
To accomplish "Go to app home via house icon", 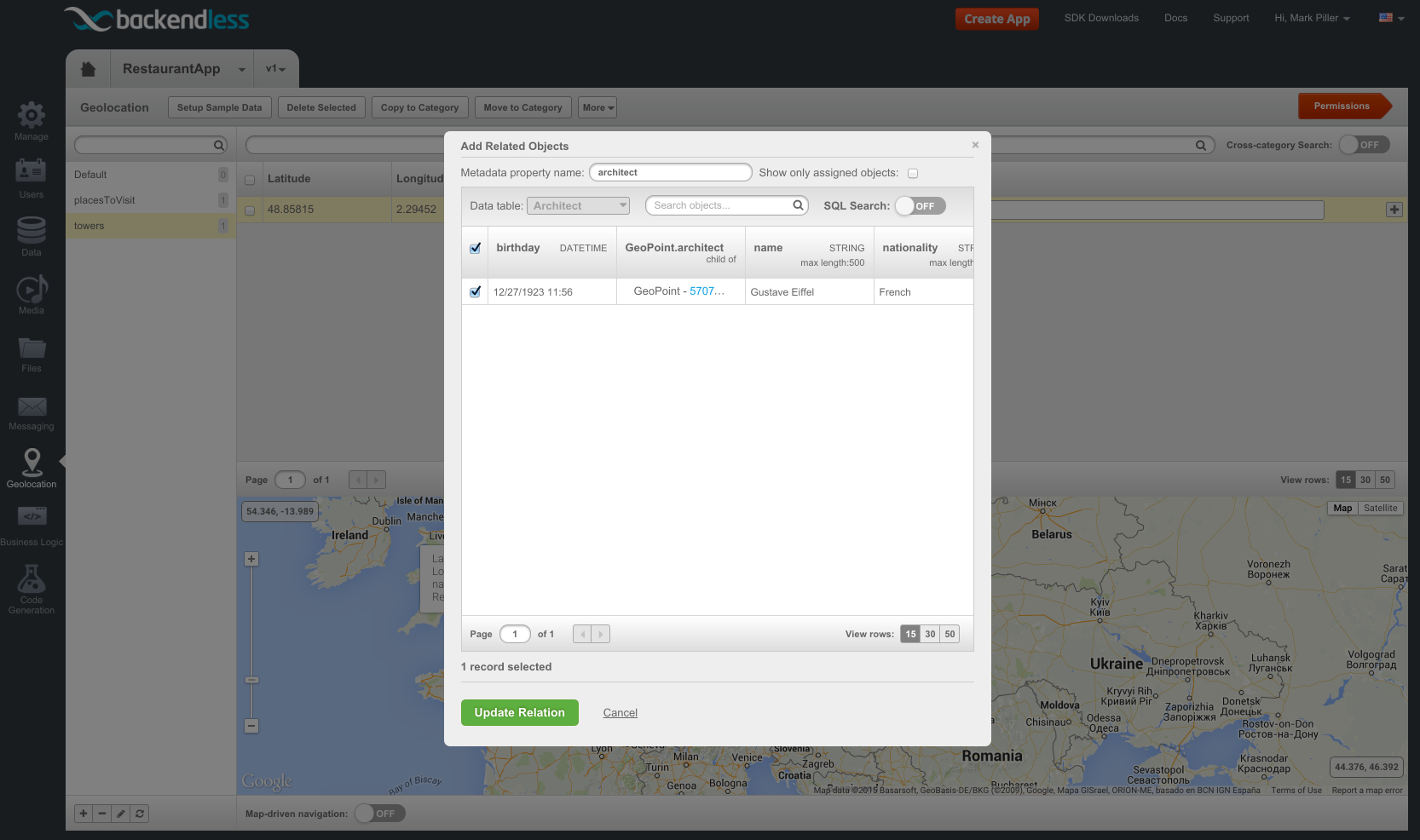I will (88, 69).
